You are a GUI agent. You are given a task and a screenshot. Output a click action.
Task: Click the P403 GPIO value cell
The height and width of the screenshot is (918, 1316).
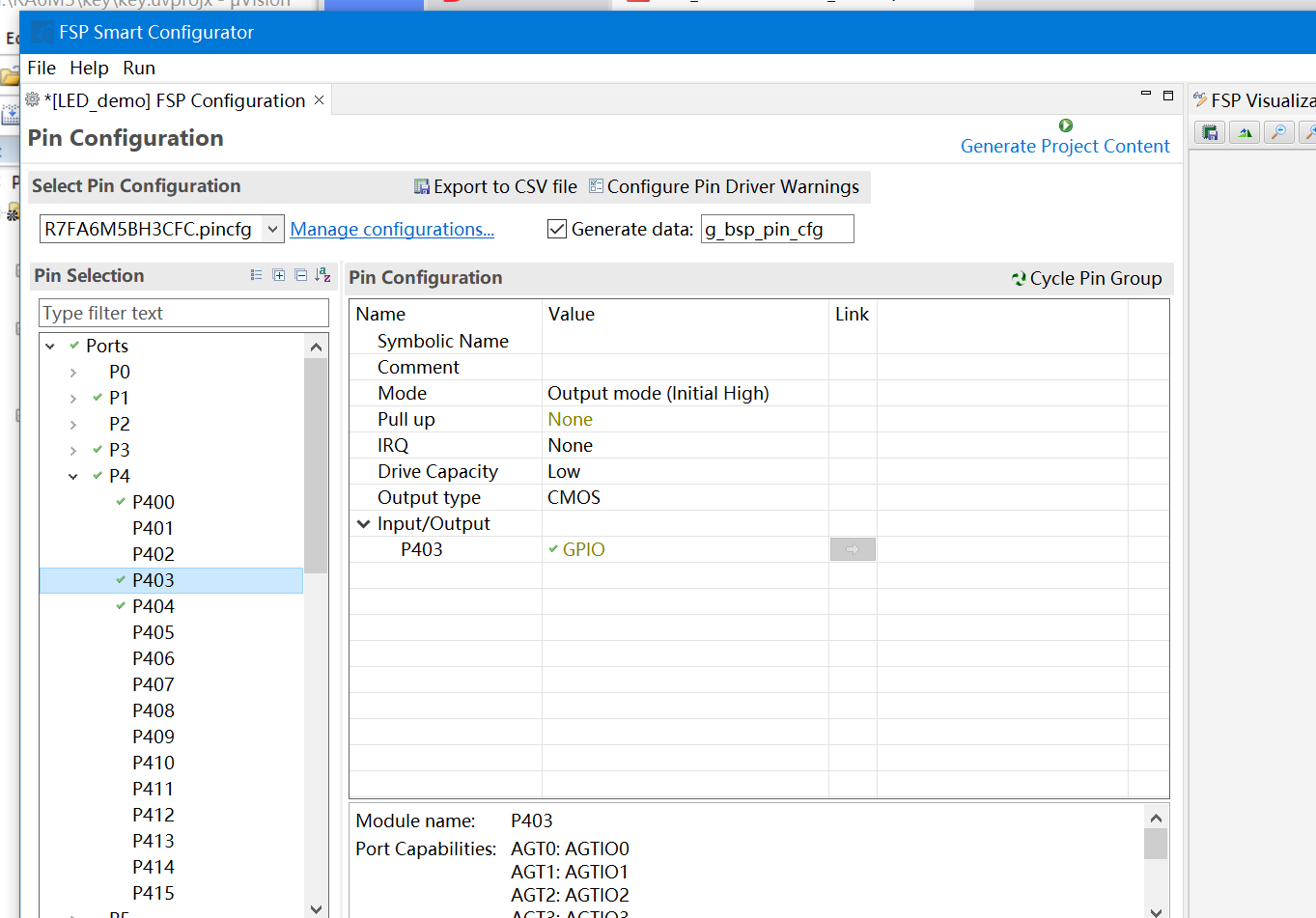pyautogui.click(x=686, y=549)
